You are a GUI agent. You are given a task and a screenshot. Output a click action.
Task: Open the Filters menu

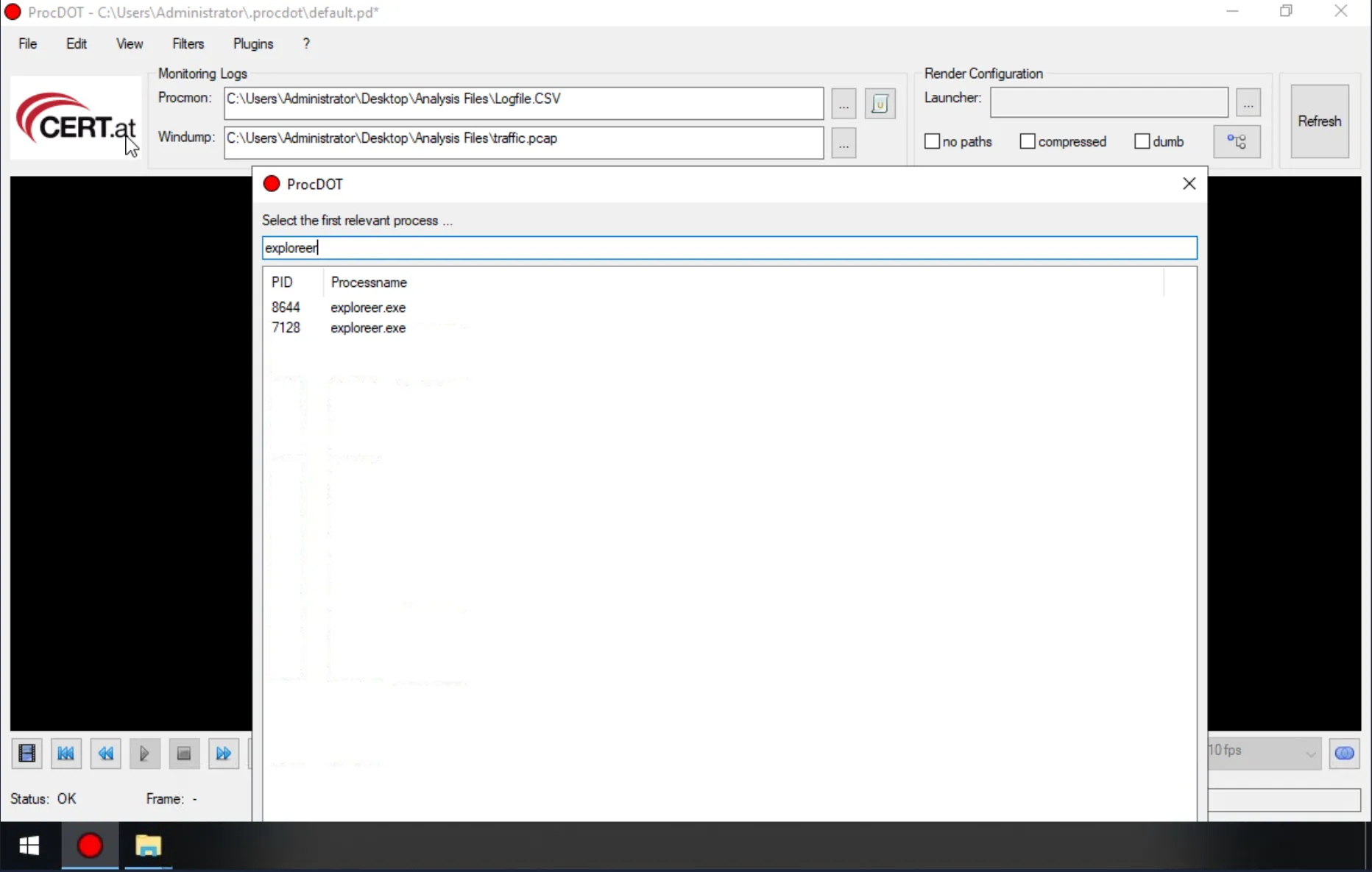point(188,44)
